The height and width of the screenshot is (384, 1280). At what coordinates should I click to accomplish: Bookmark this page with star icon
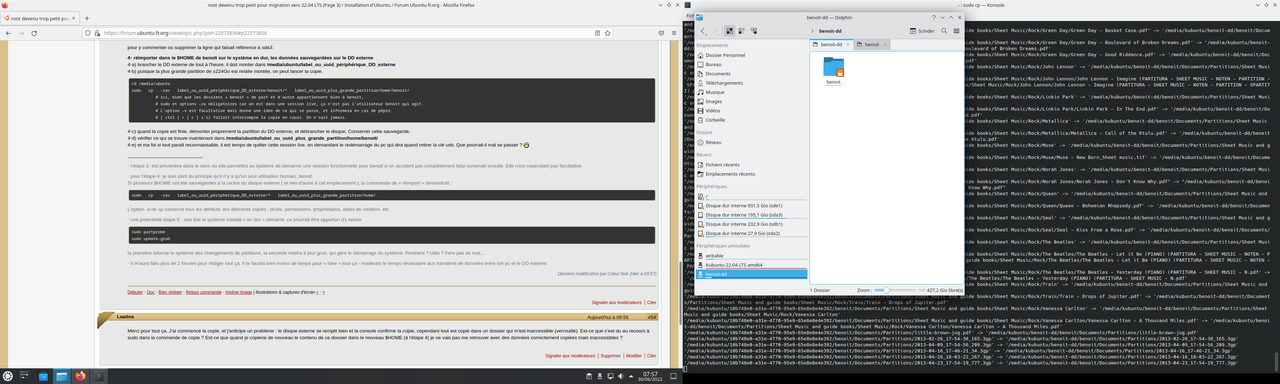607,33
